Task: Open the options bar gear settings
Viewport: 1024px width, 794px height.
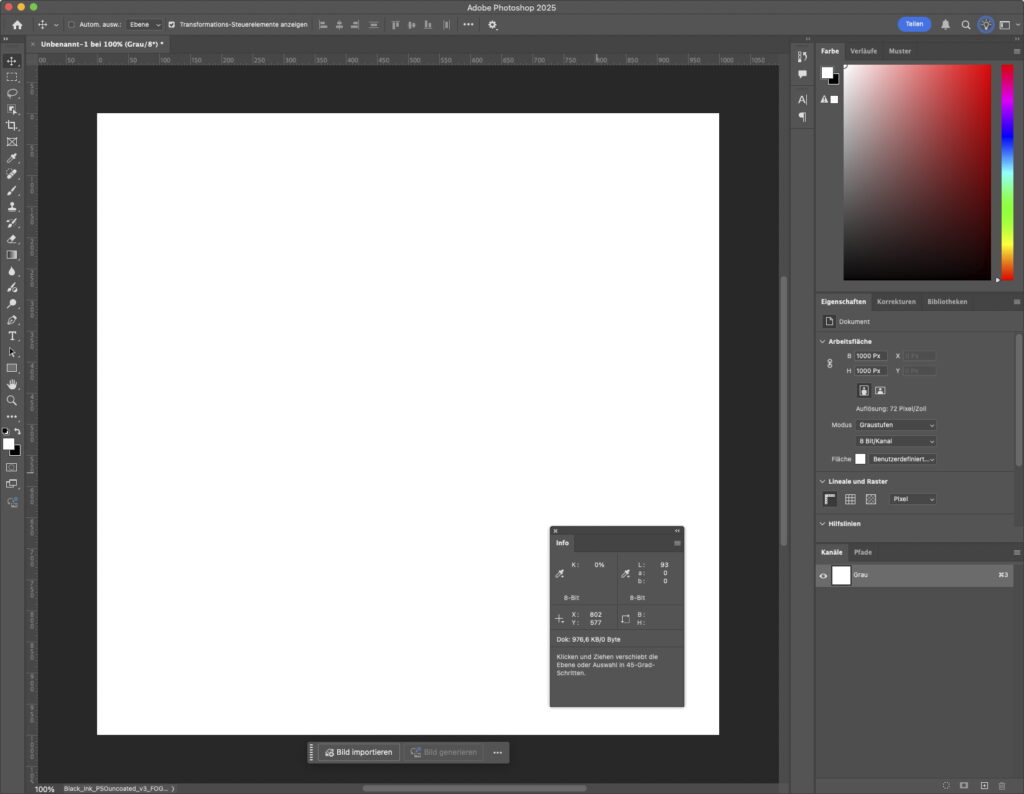Action: [492, 25]
